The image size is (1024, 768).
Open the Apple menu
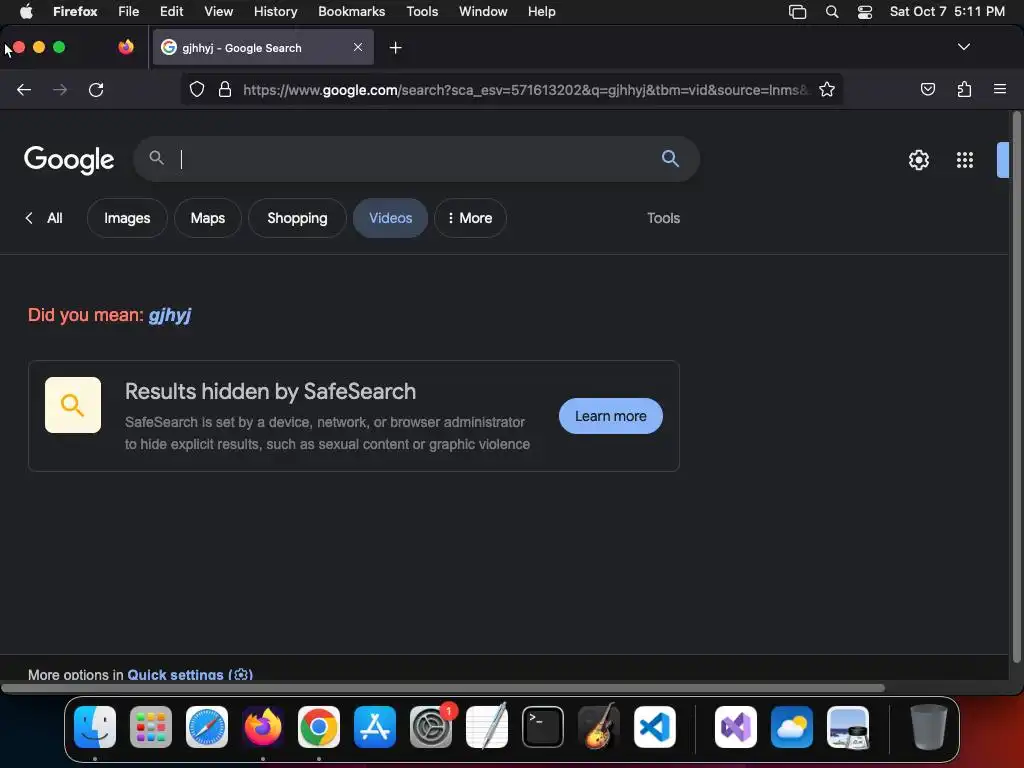pos(26,11)
